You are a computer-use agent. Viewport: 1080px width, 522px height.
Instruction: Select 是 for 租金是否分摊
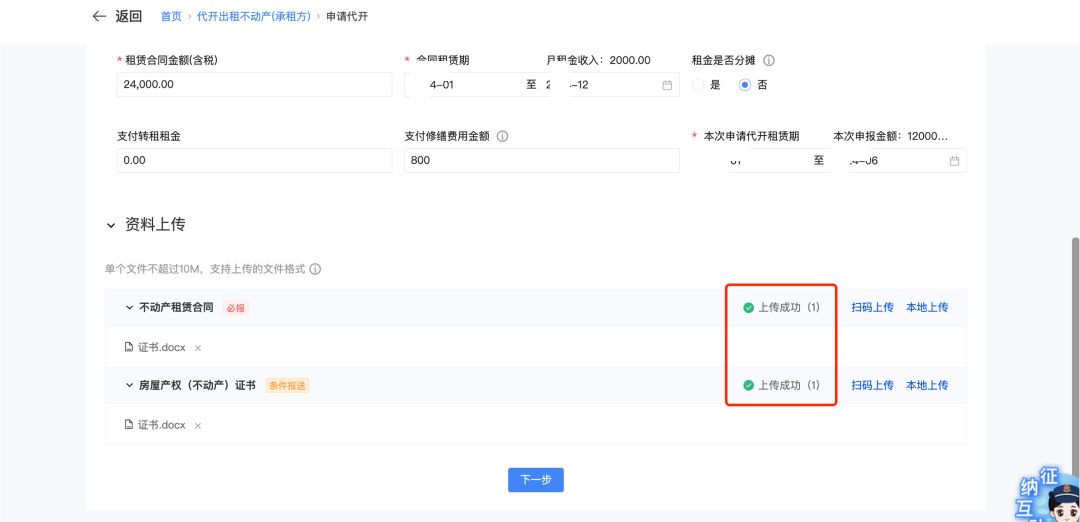tap(698, 85)
